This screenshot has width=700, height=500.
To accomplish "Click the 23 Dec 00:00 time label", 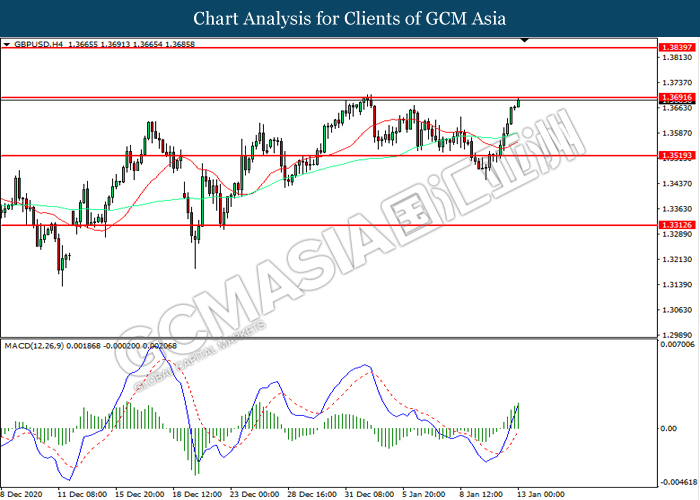I will [x=254, y=494].
